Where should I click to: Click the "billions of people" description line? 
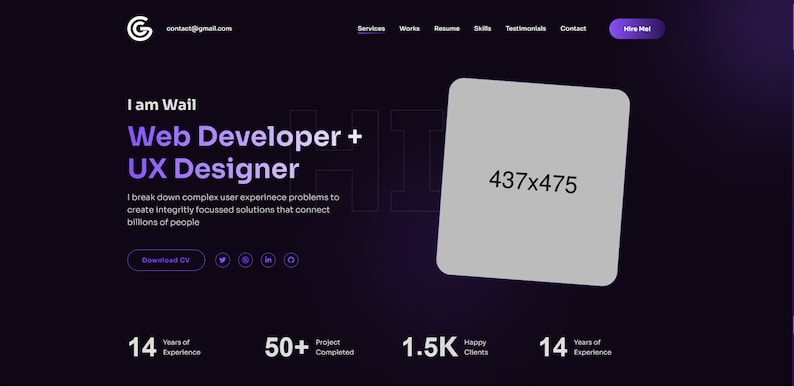[x=163, y=222]
